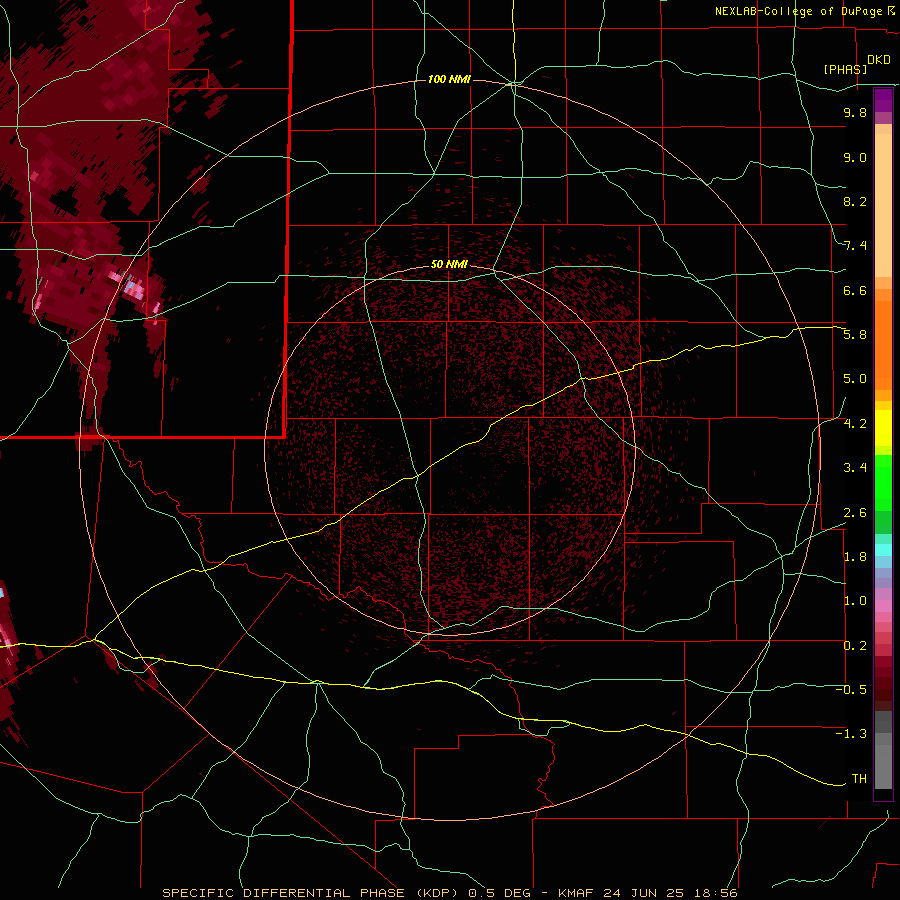Click the 7.4 legend value
This screenshot has width=900, height=900.
[x=855, y=246]
